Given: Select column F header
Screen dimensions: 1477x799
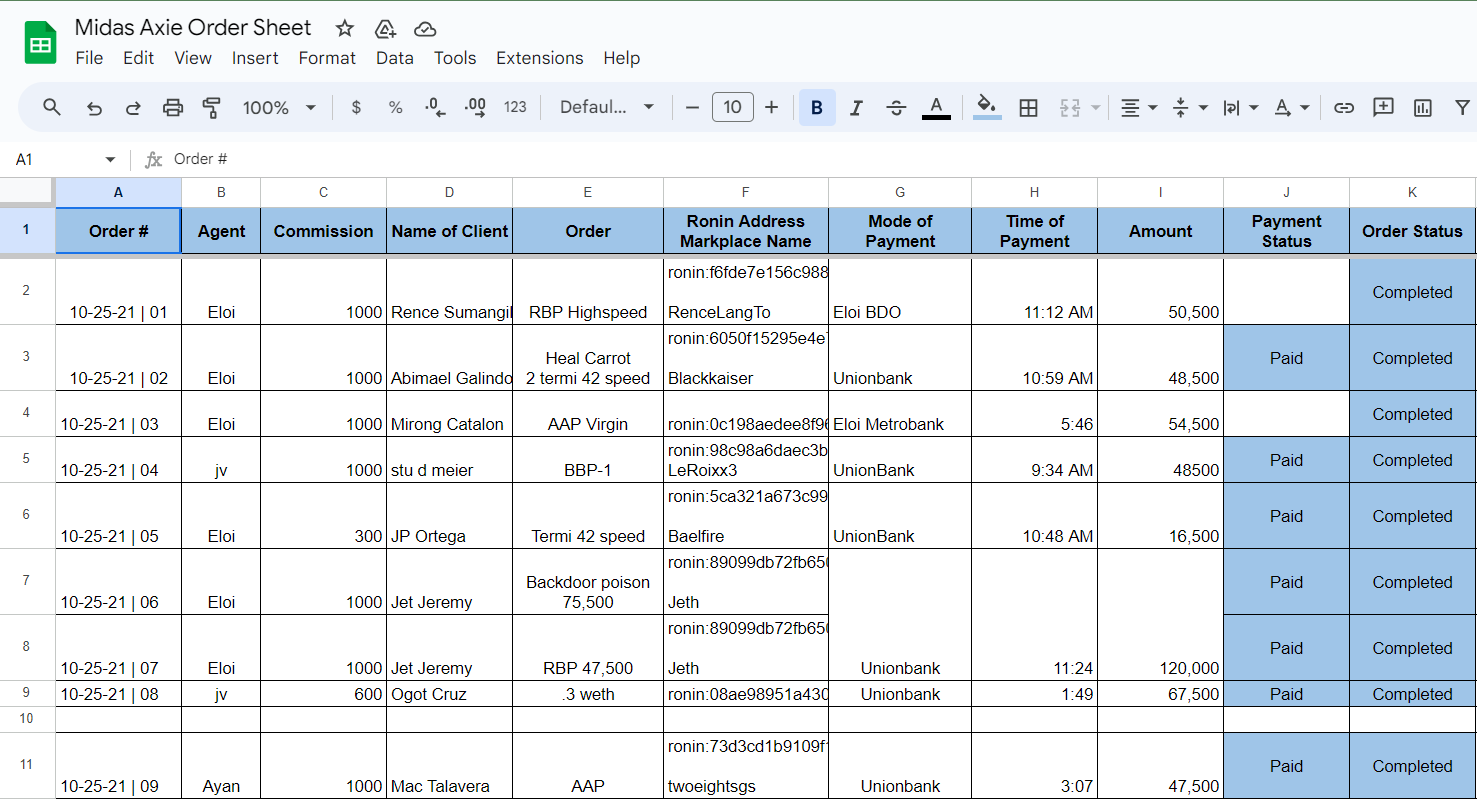Looking at the screenshot, I should coord(746,192).
